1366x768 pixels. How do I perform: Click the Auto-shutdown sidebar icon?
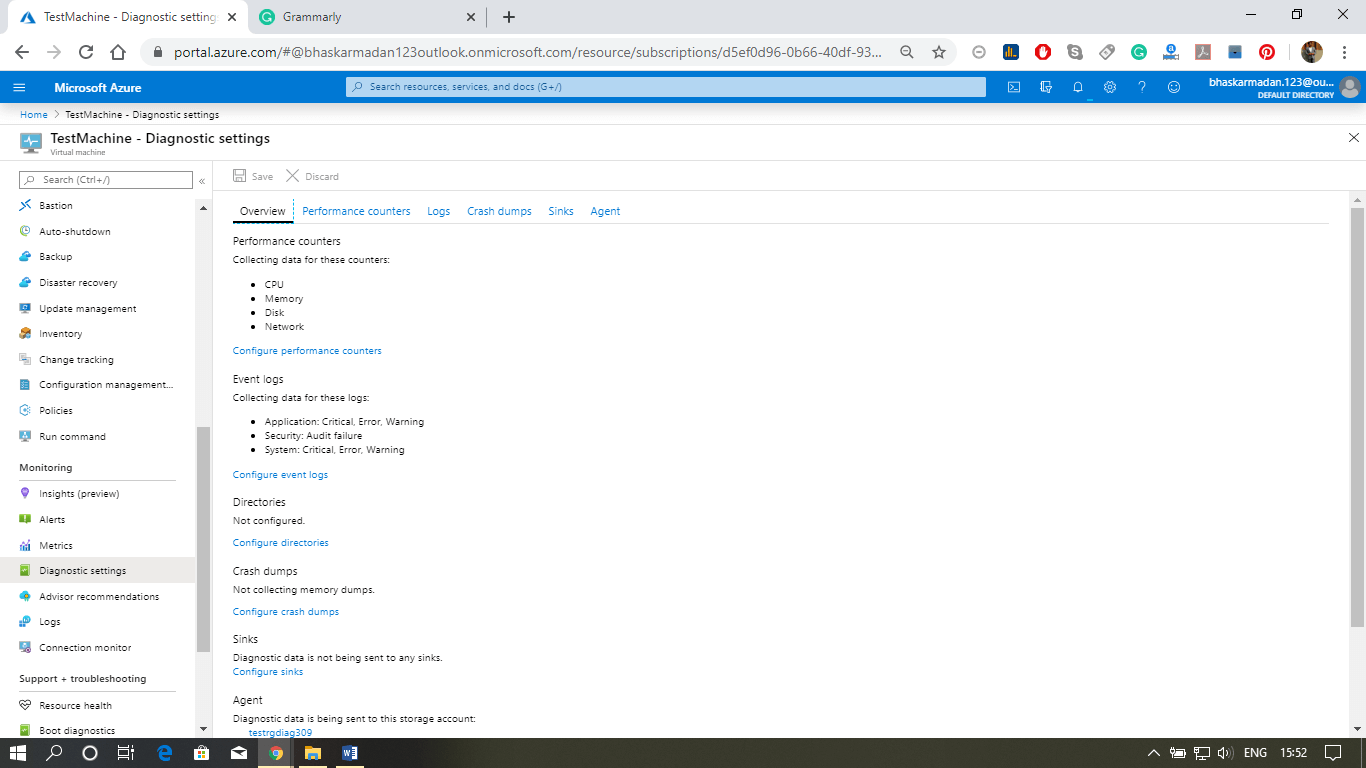(x=25, y=231)
